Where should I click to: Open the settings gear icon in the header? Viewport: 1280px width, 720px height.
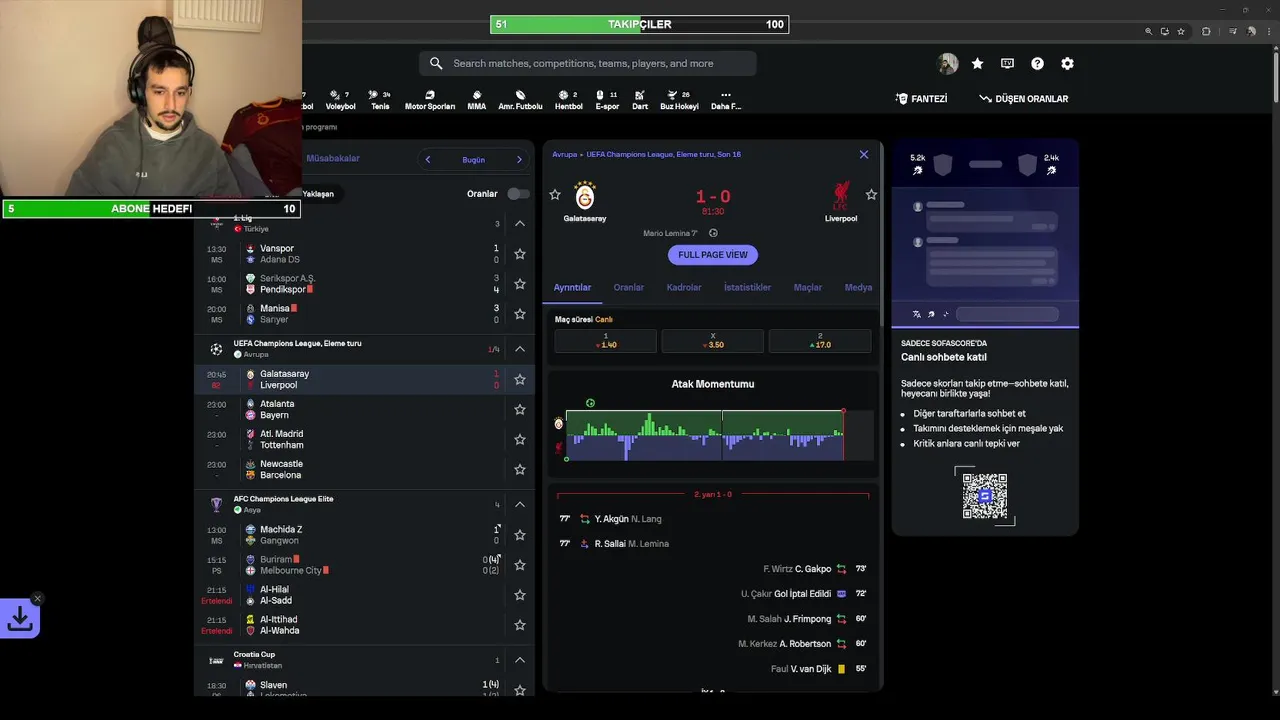click(x=1067, y=63)
